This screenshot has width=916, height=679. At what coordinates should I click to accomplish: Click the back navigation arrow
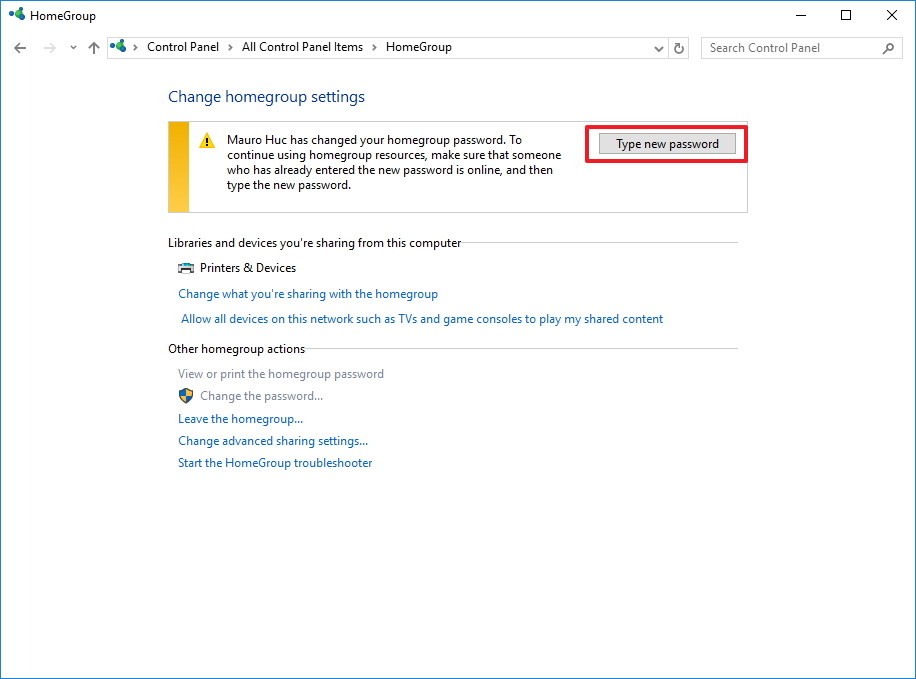click(20, 47)
